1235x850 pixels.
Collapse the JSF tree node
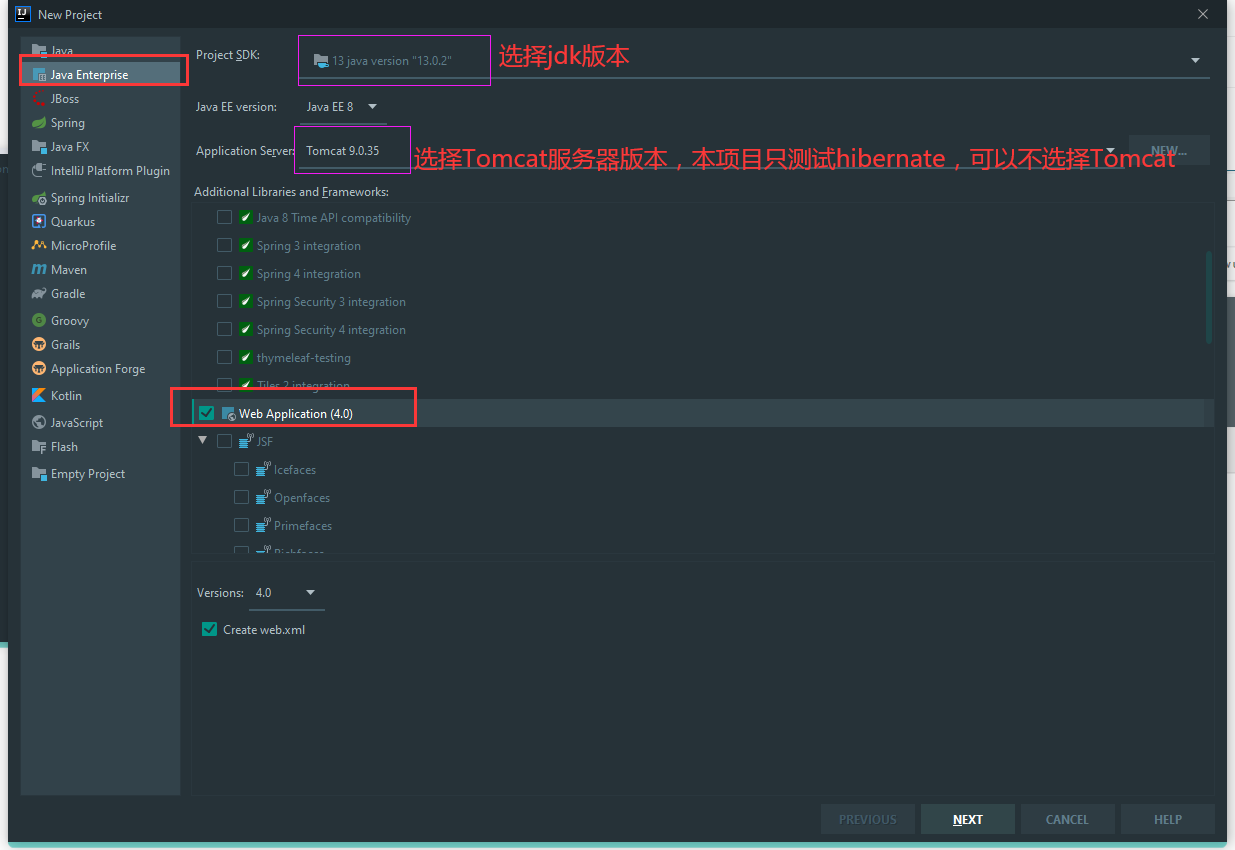(203, 440)
